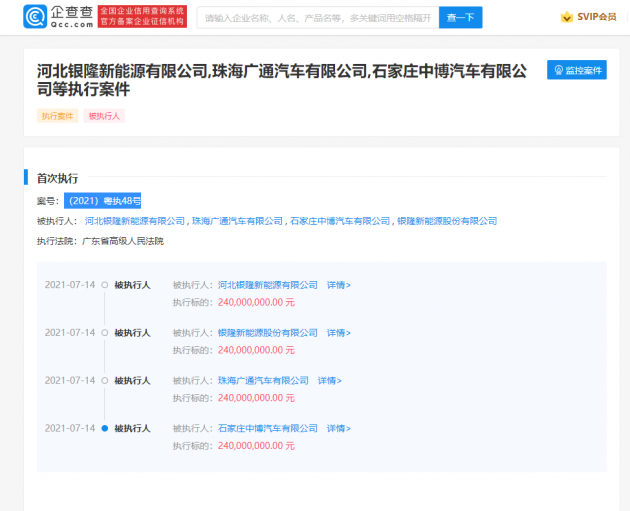Click the red credit system banner

(x=142, y=16)
